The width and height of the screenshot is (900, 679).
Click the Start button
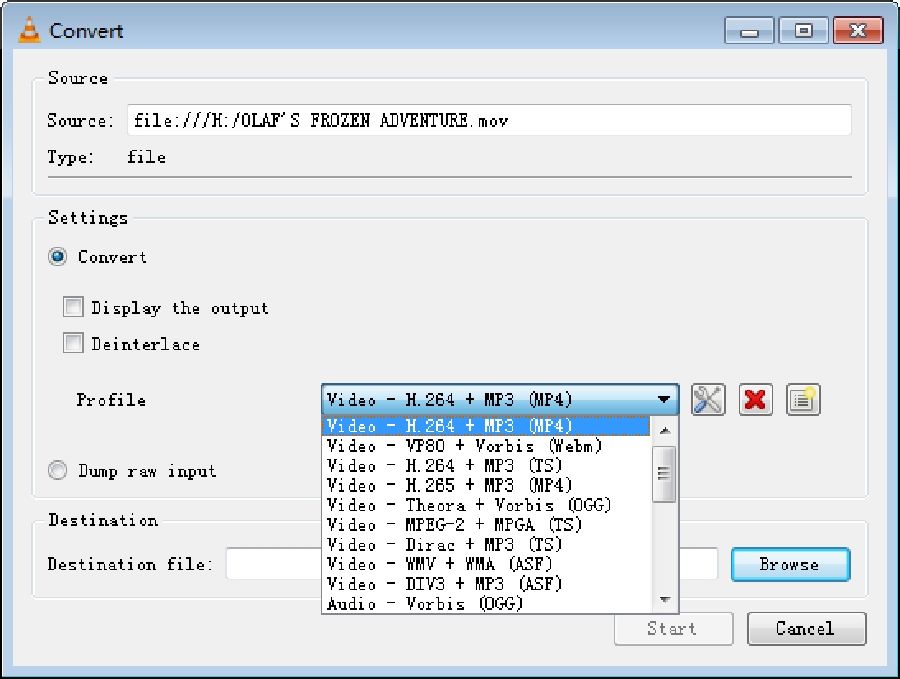point(673,628)
